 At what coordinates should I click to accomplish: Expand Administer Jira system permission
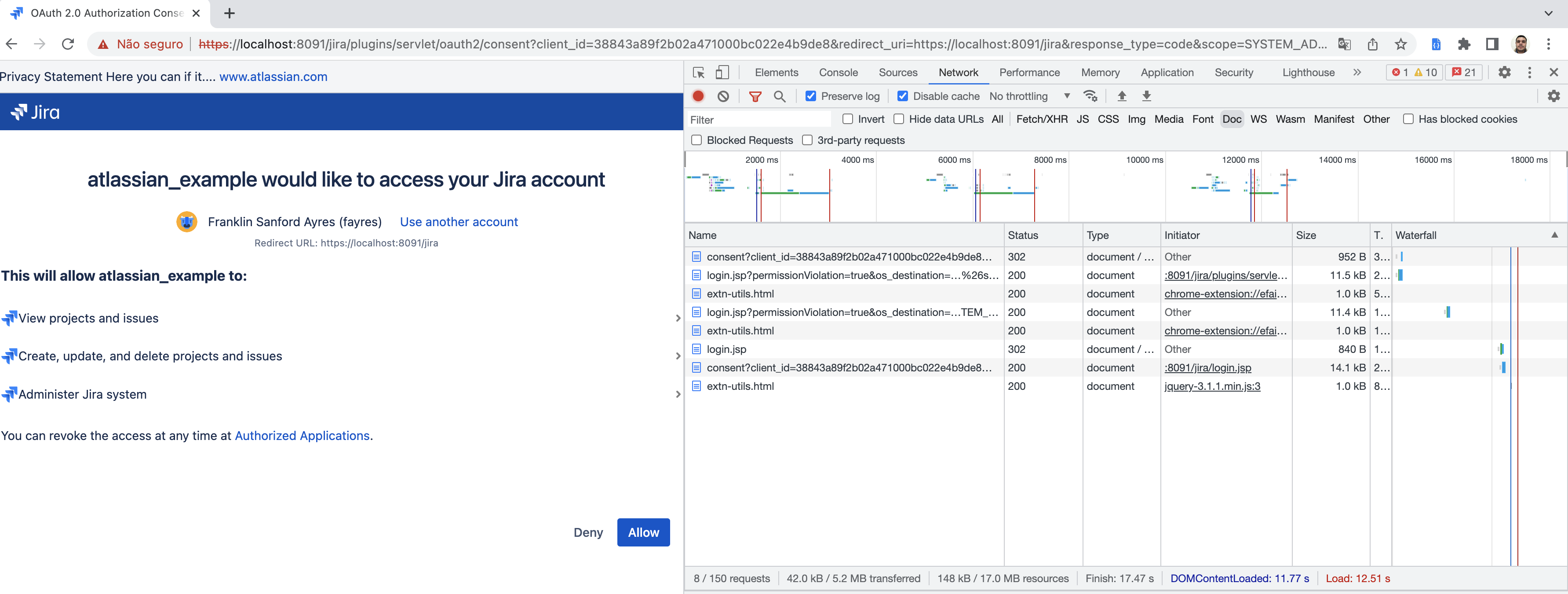pos(678,394)
